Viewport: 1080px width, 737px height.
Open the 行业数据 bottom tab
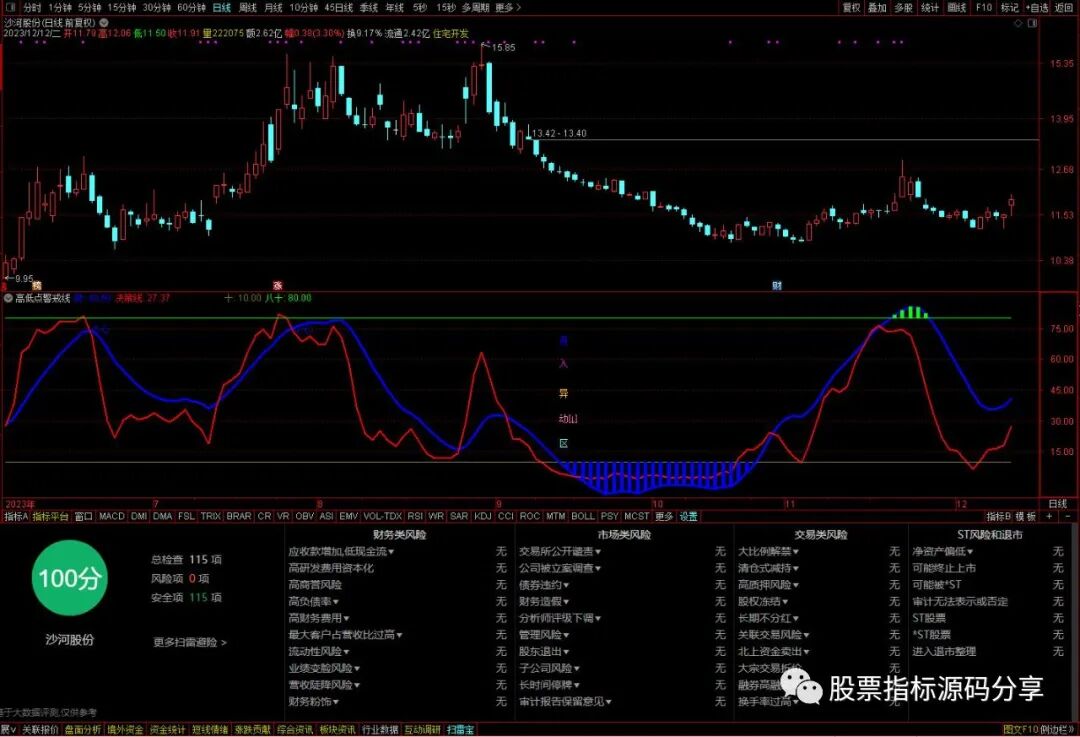[x=380, y=729]
